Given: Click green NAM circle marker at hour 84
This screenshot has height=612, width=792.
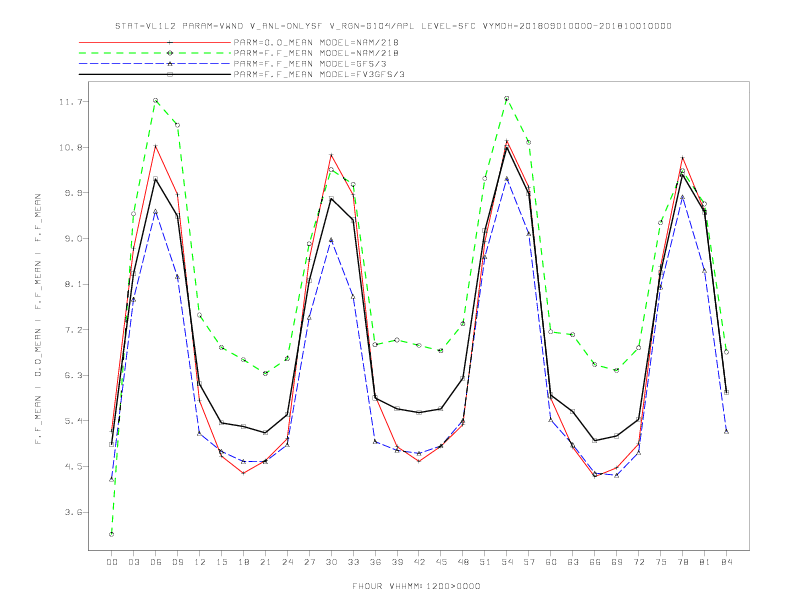Looking at the screenshot, I should pos(726,352).
